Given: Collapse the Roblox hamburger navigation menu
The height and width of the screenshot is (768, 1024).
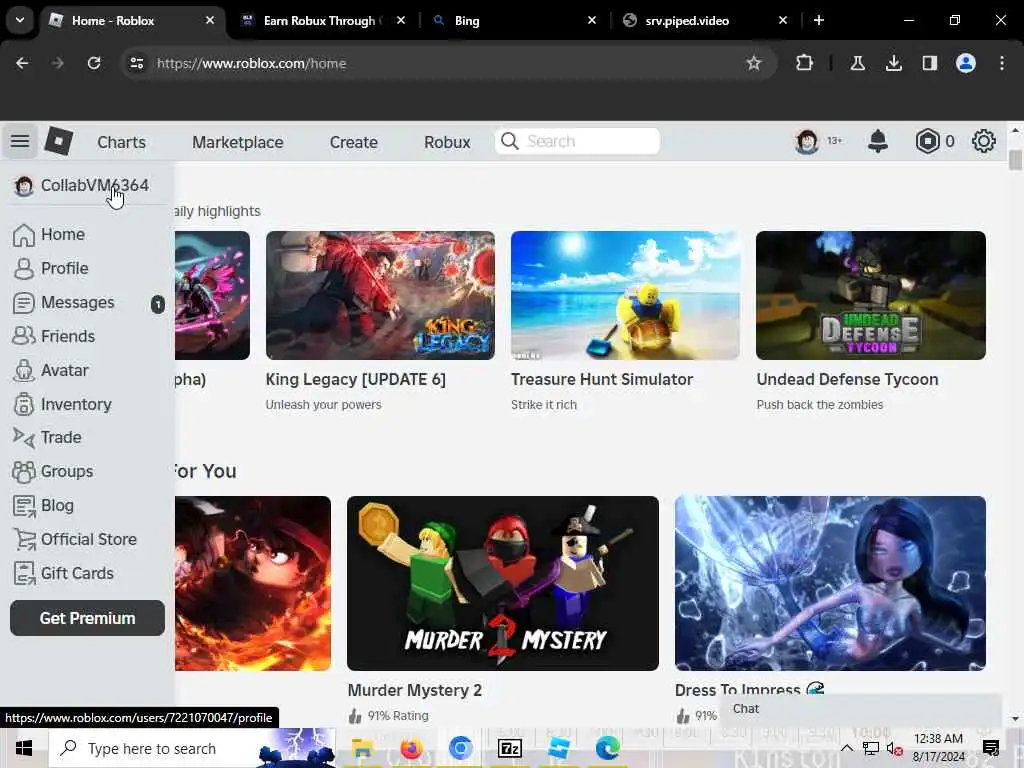Looking at the screenshot, I should [x=20, y=141].
